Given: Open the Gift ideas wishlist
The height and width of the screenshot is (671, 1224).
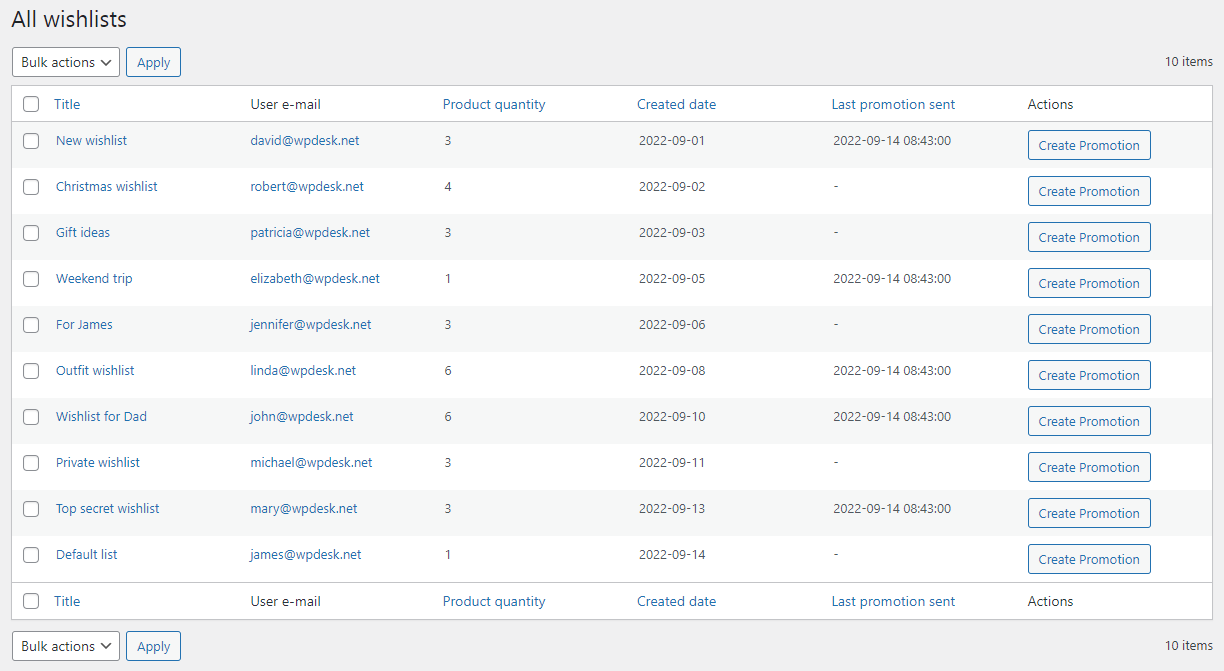Looking at the screenshot, I should tap(83, 233).
